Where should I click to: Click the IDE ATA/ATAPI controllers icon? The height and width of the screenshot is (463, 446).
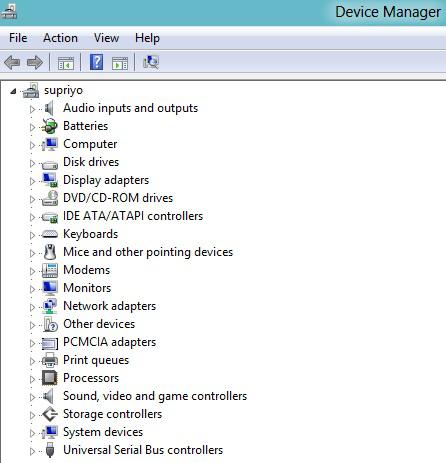click(x=50, y=217)
